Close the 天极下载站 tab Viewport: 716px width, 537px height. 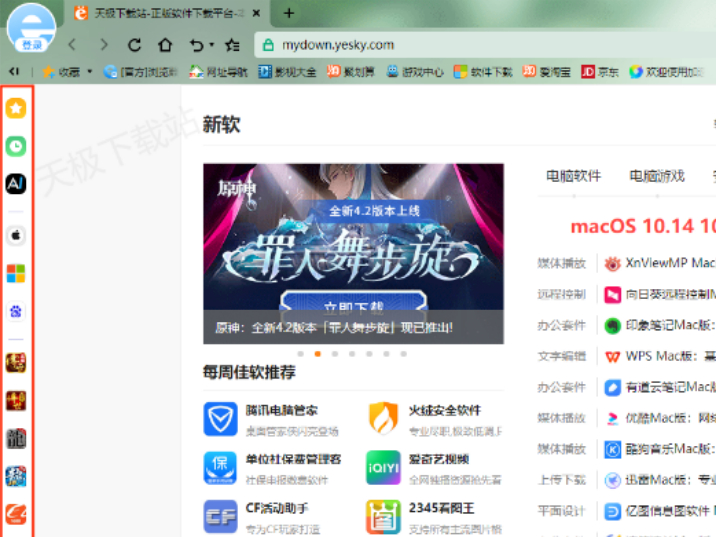tap(257, 13)
